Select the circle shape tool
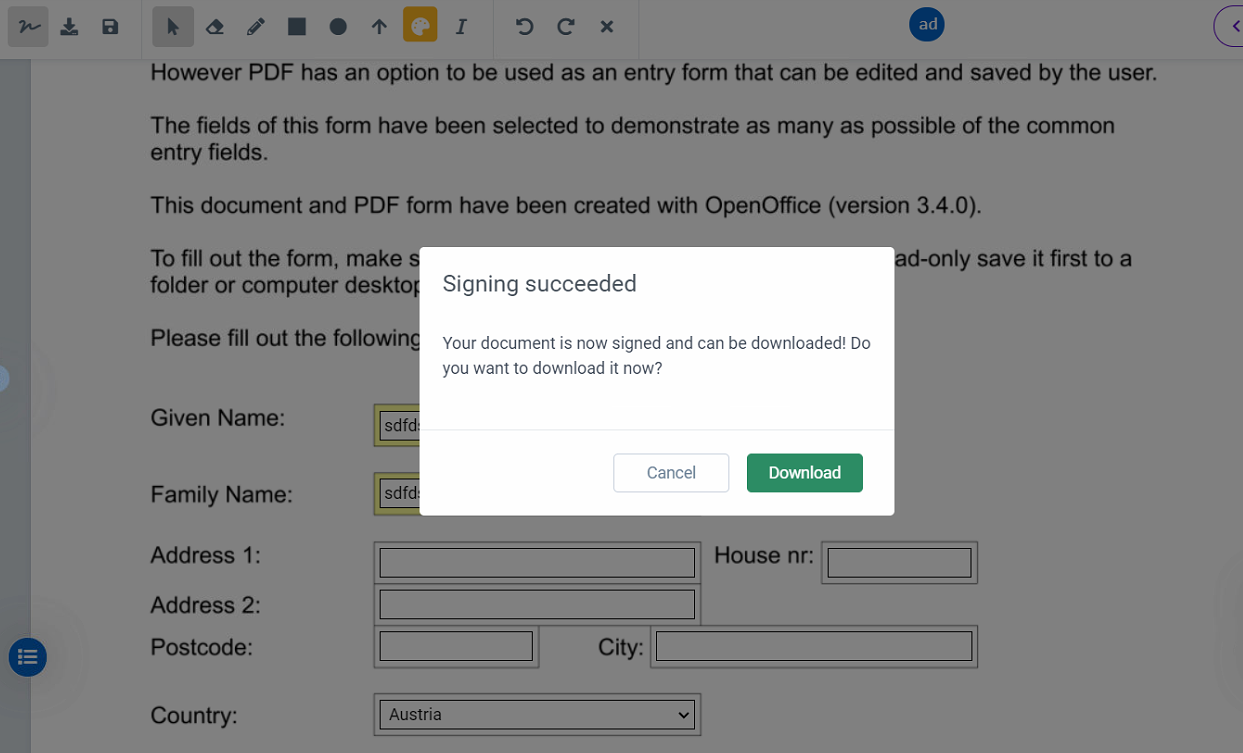Viewport: 1243px width, 753px height. (x=338, y=27)
